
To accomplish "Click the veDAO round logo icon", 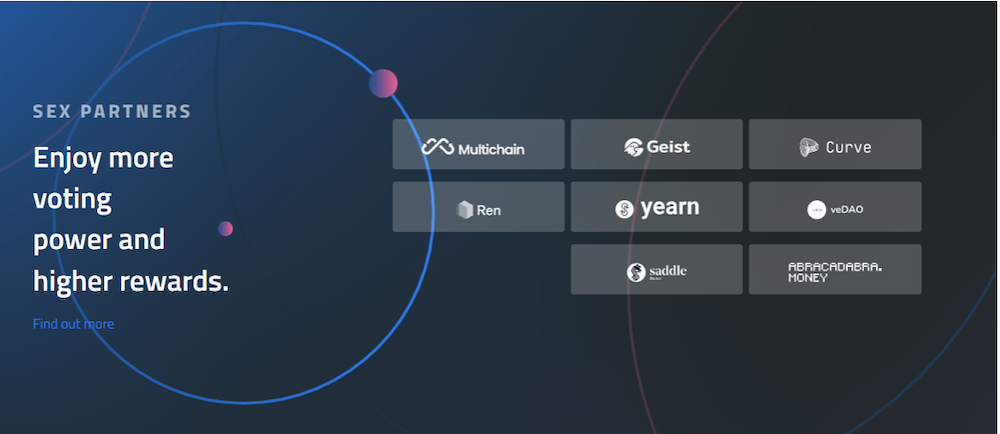I will coord(816,210).
